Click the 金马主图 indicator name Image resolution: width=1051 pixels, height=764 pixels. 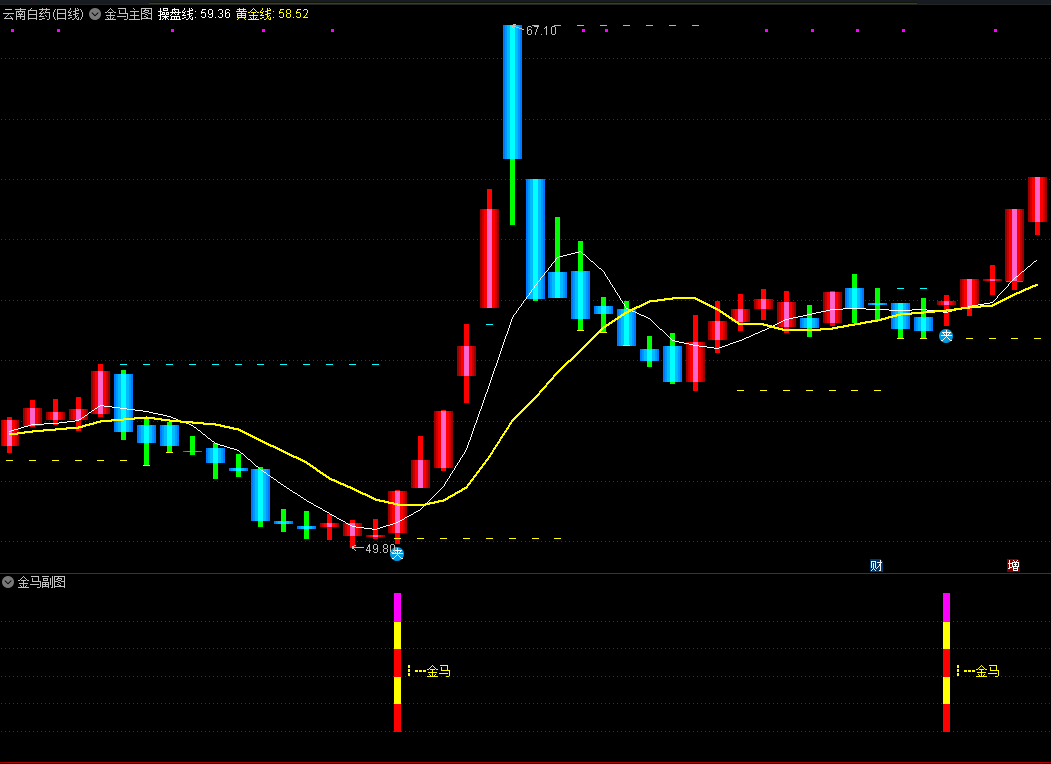(128, 15)
